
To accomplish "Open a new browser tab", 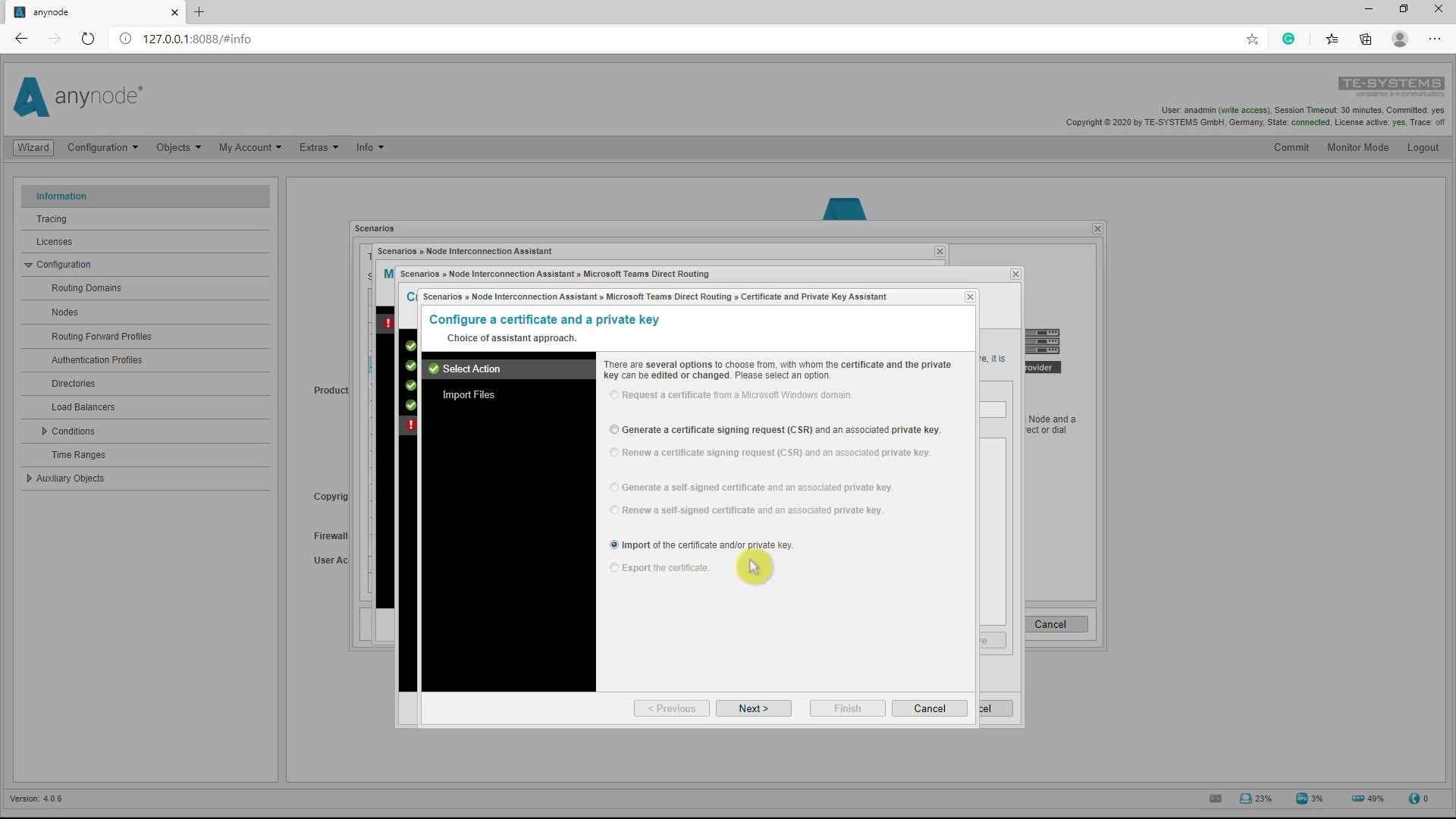I will (x=199, y=12).
